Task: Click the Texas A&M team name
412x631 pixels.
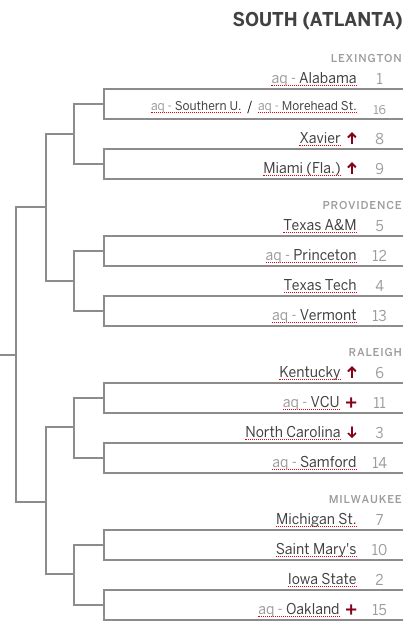Action: (x=320, y=225)
